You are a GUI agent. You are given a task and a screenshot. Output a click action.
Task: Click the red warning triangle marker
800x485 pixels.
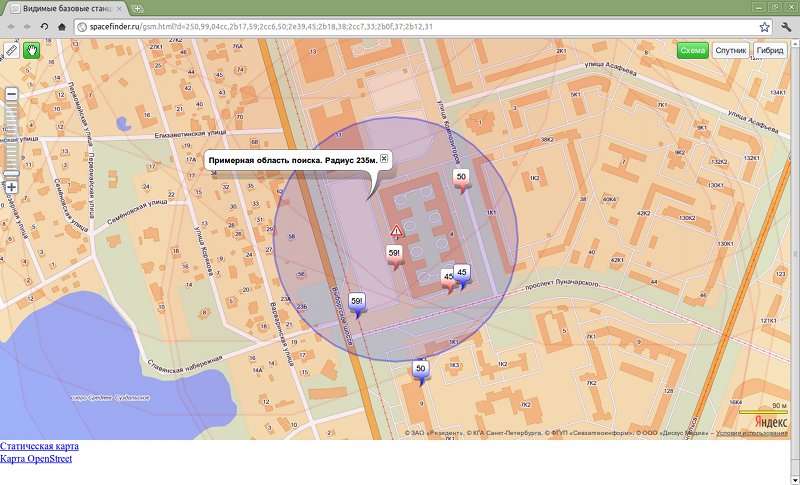click(397, 231)
